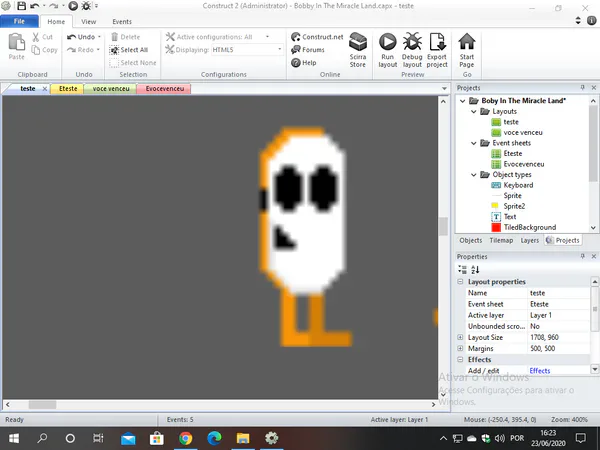This screenshot has width=600, height=450.
Task: Open Help in Online group
Action: click(x=303, y=63)
